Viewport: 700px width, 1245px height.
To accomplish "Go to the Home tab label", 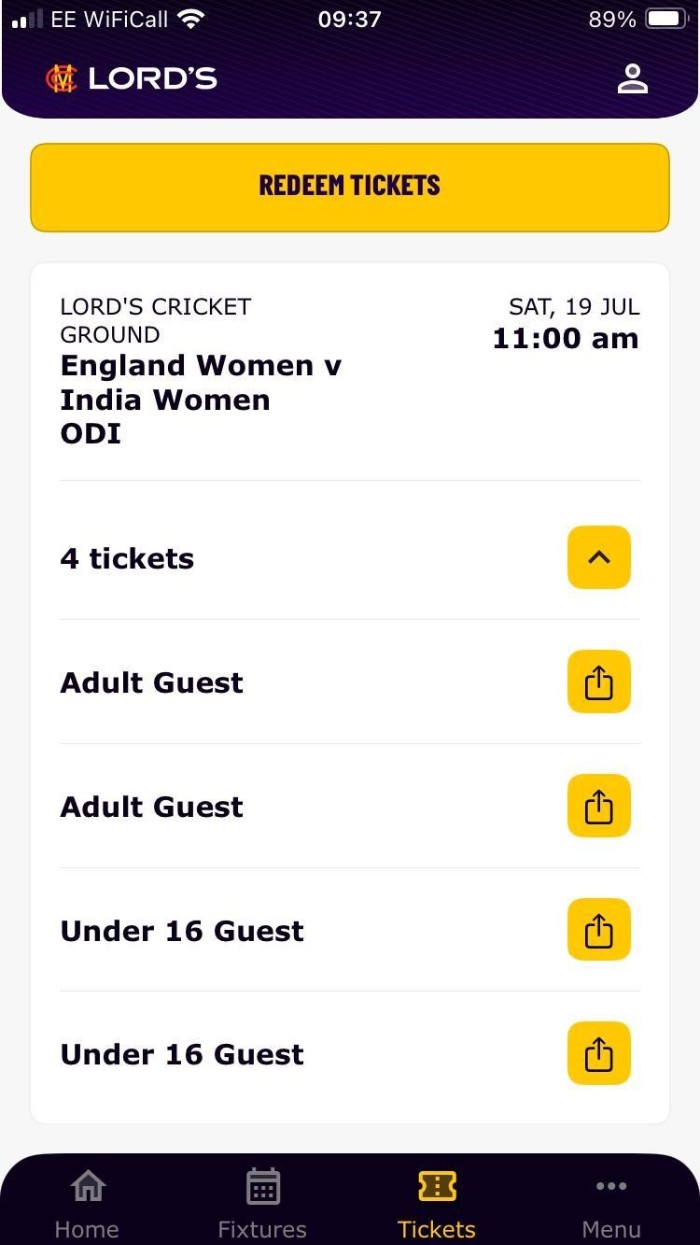I will pyautogui.click(x=87, y=1229).
